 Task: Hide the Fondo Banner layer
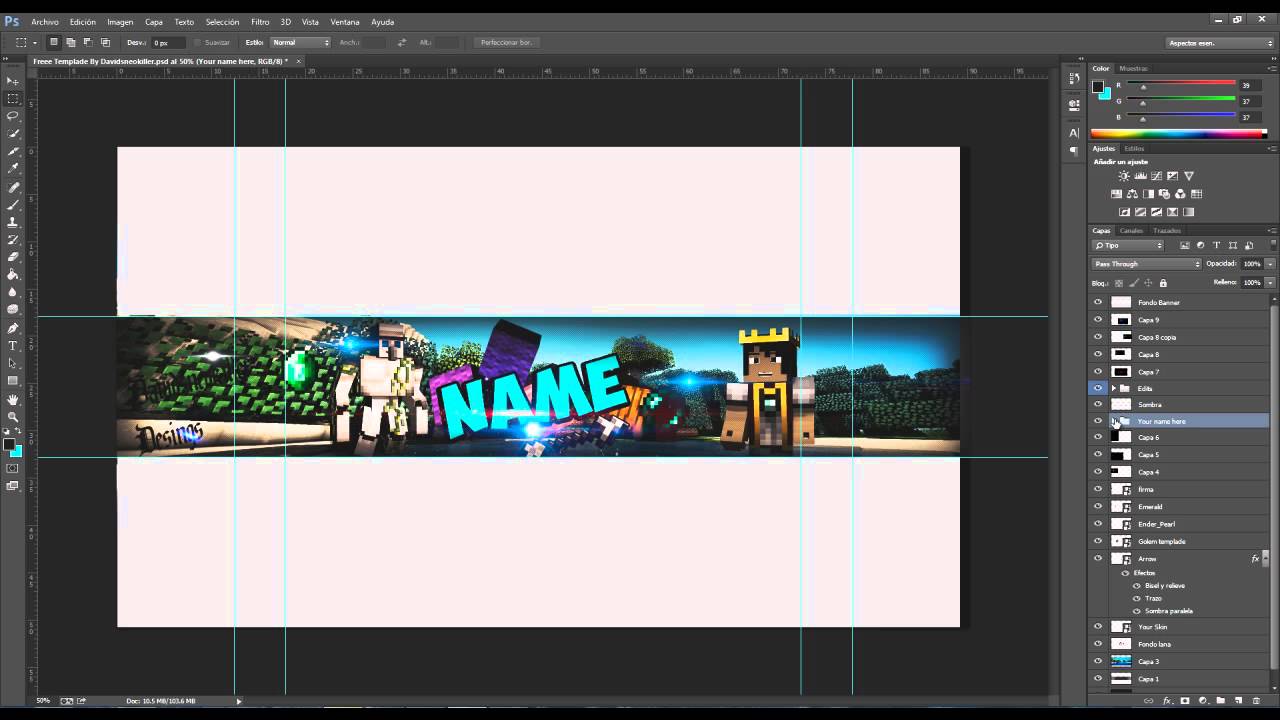[1098, 302]
